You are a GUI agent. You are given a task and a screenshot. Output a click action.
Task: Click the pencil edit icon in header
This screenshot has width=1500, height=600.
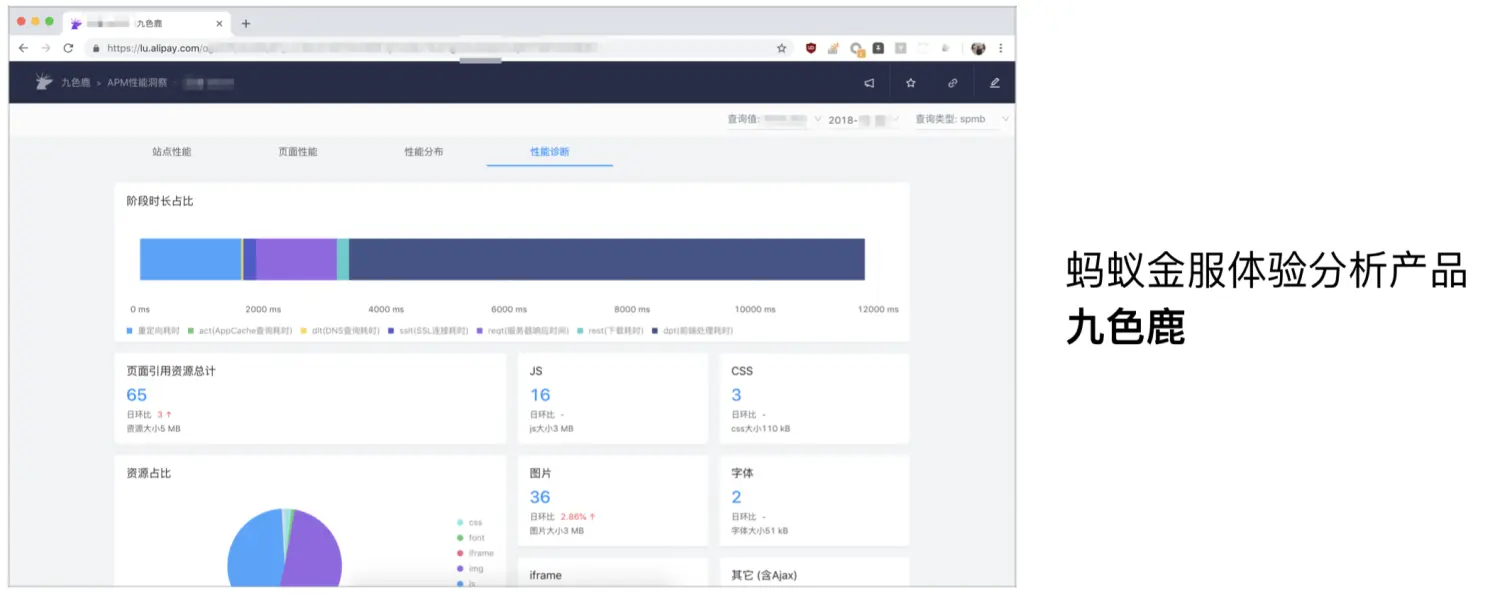pos(994,83)
